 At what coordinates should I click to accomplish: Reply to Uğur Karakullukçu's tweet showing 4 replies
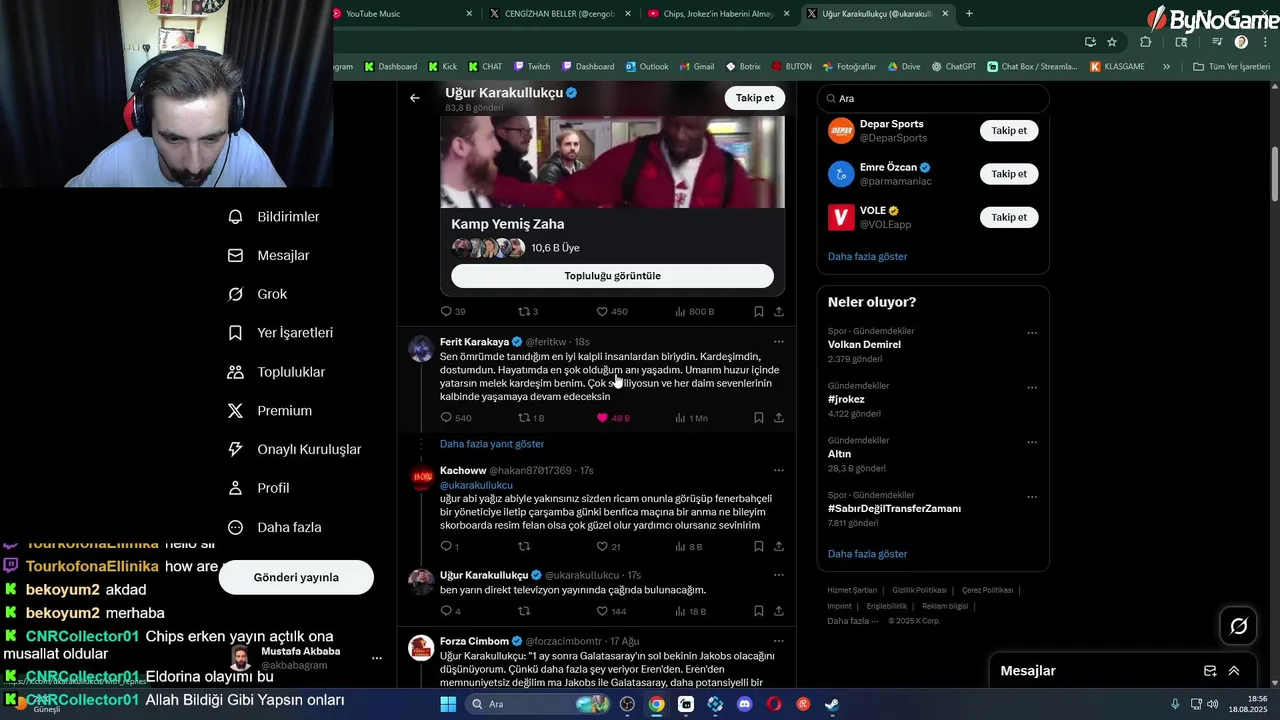tap(451, 611)
